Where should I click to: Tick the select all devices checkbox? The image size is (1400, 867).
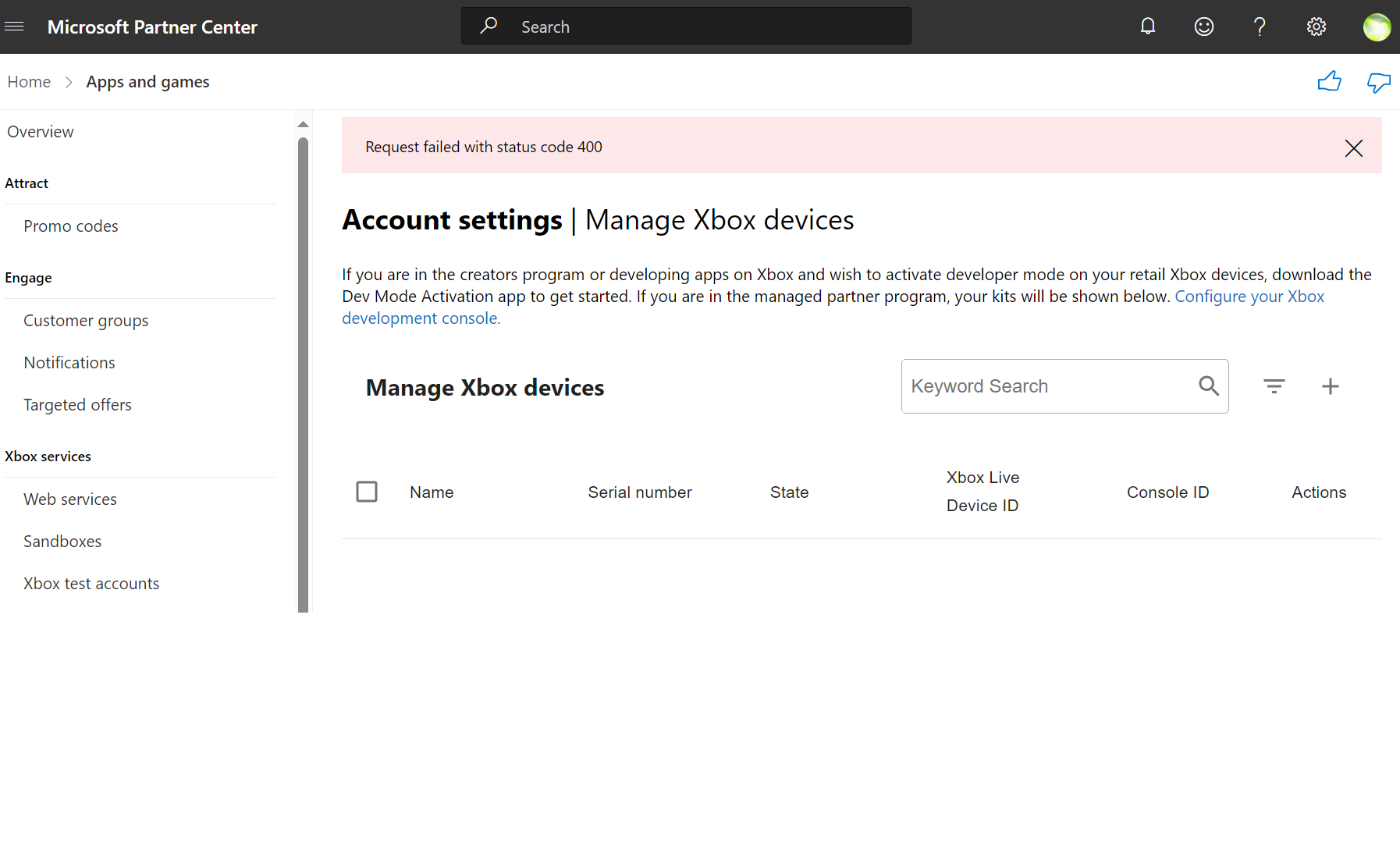click(367, 492)
